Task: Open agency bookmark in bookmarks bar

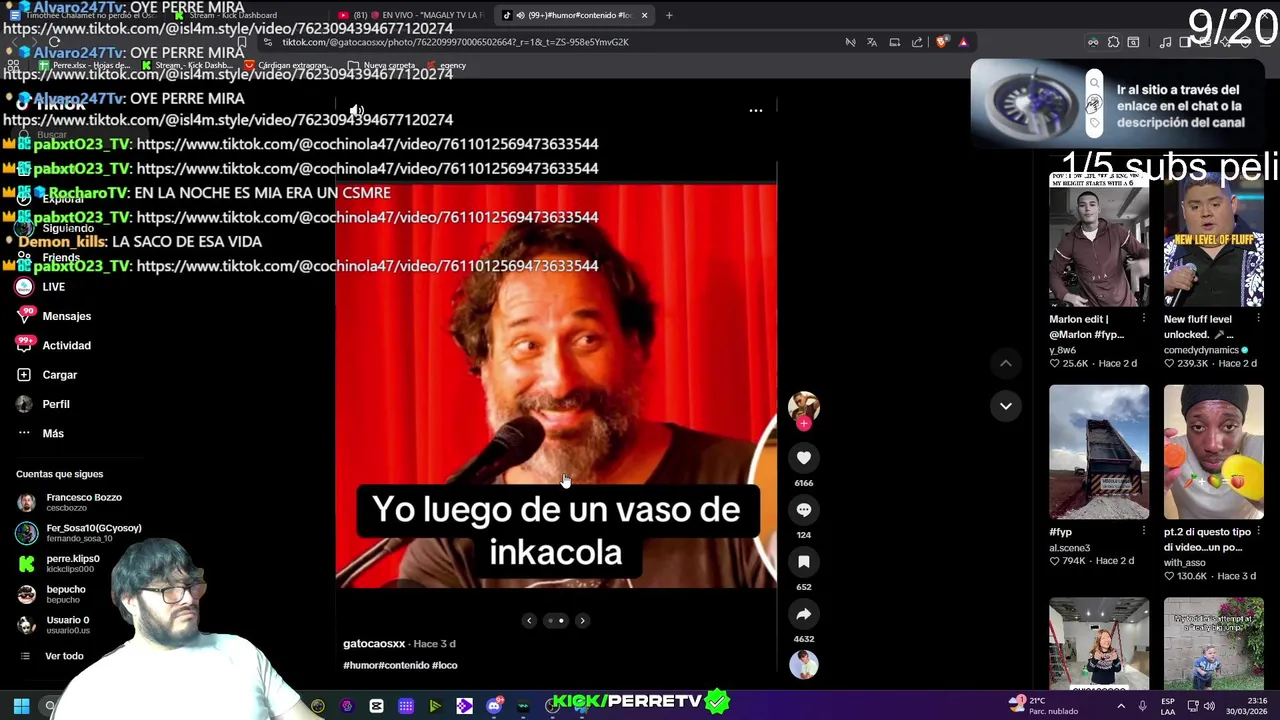Action: tap(445, 65)
